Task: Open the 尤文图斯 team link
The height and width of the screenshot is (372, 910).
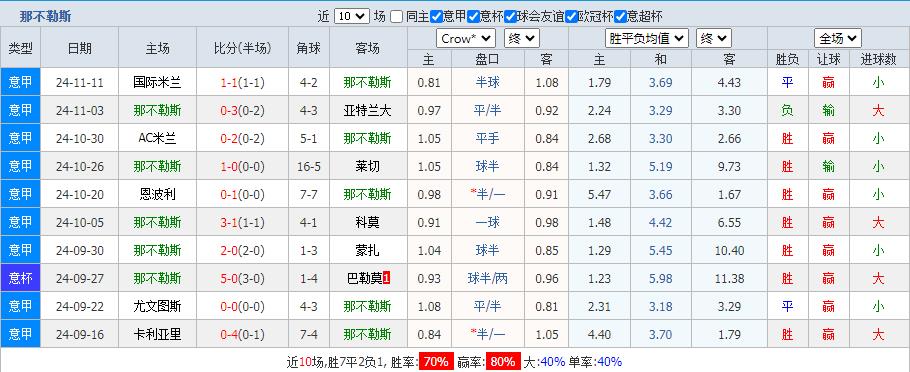Action: pos(157,306)
